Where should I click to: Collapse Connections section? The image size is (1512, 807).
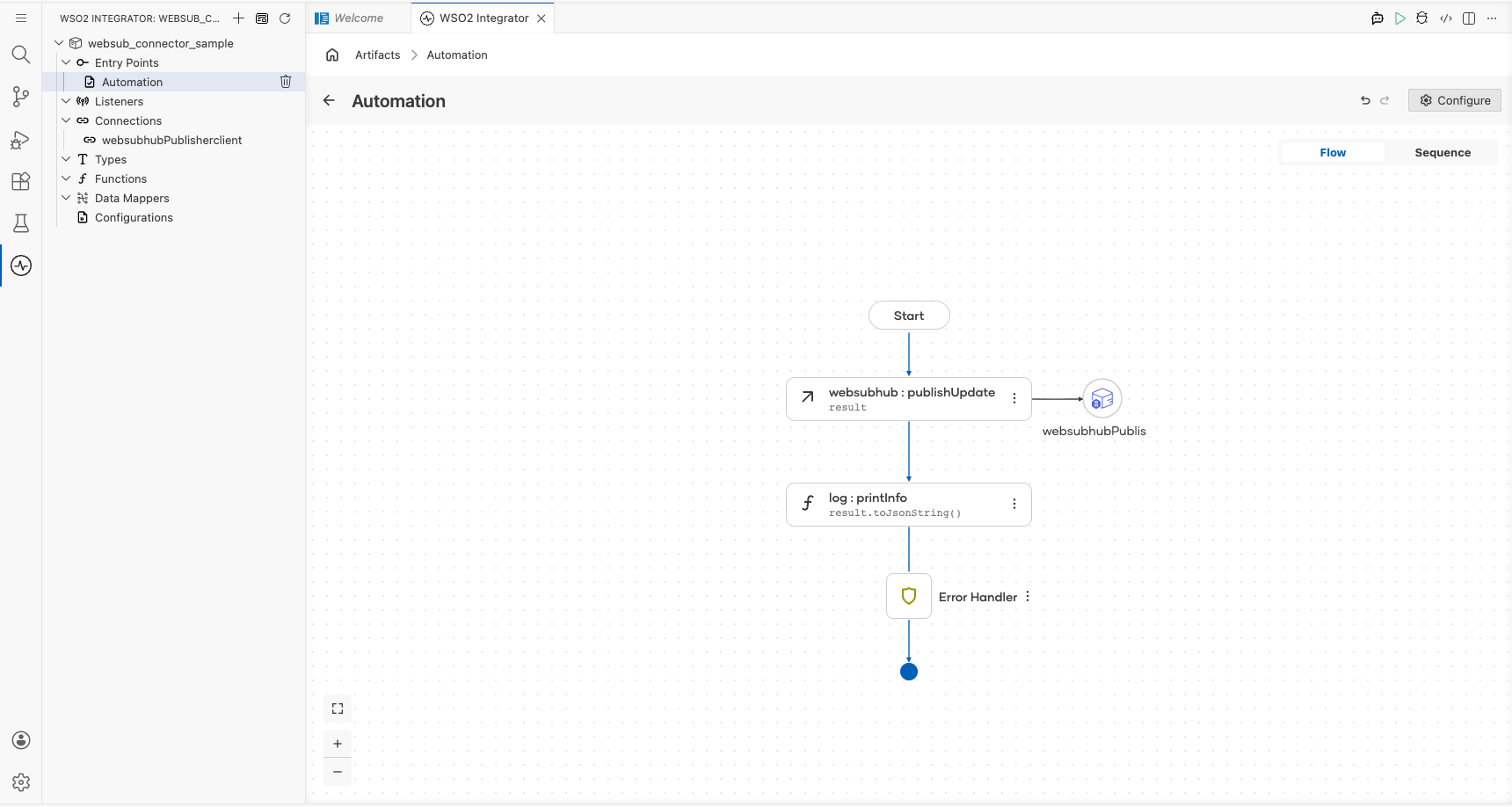click(66, 120)
